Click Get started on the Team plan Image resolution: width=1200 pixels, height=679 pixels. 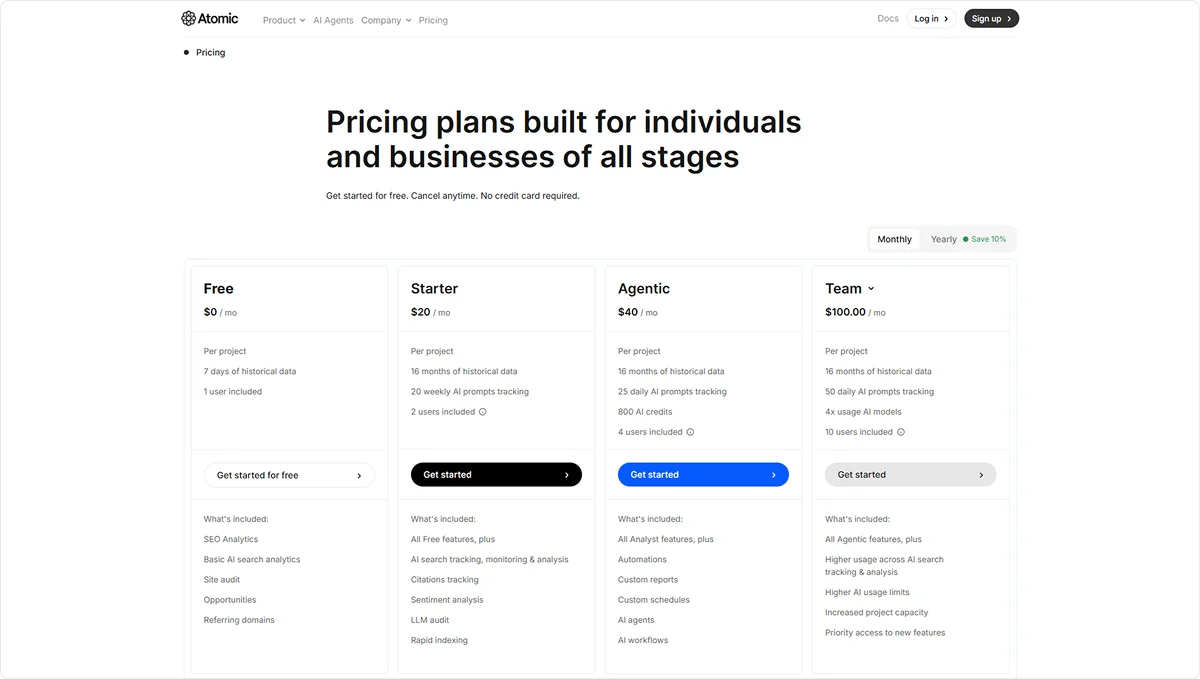point(910,474)
